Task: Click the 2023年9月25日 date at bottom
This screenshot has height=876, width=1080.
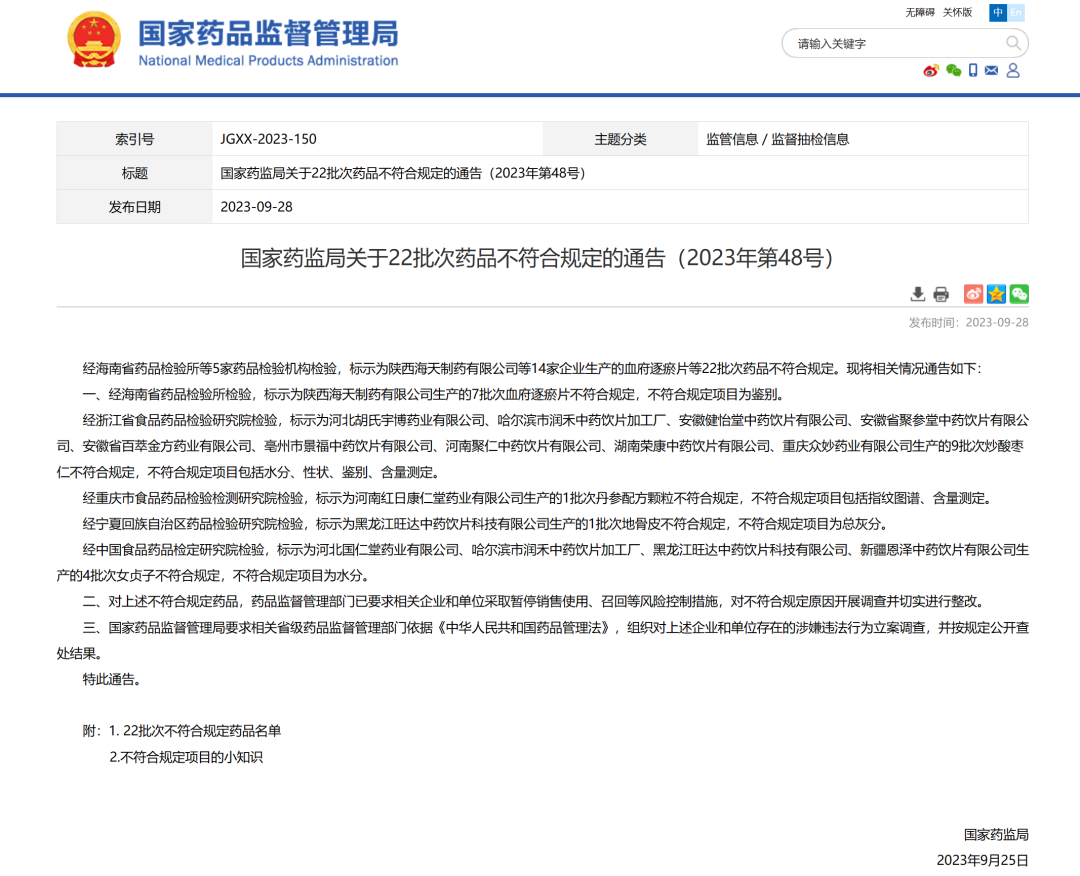Action: pos(983,860)
